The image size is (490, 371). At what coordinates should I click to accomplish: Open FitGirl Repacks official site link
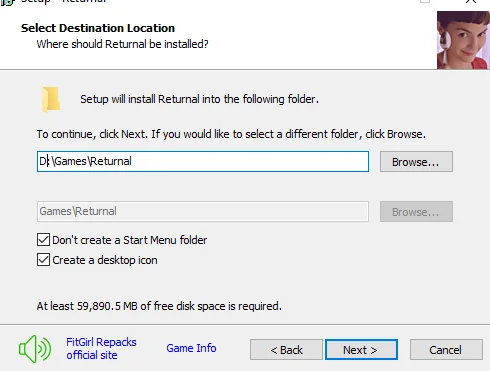[x=101, y=349]
